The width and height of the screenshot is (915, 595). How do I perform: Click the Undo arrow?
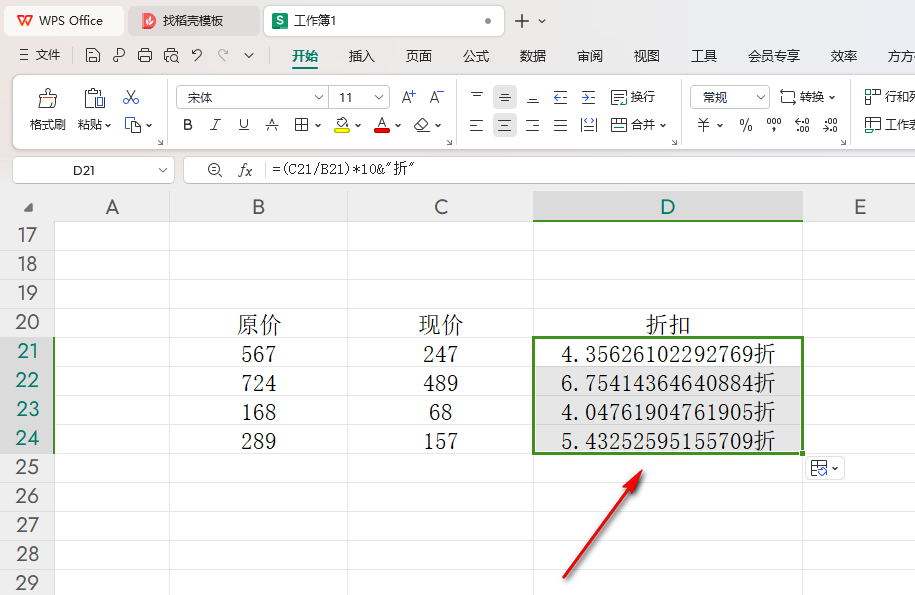point(197,55)
